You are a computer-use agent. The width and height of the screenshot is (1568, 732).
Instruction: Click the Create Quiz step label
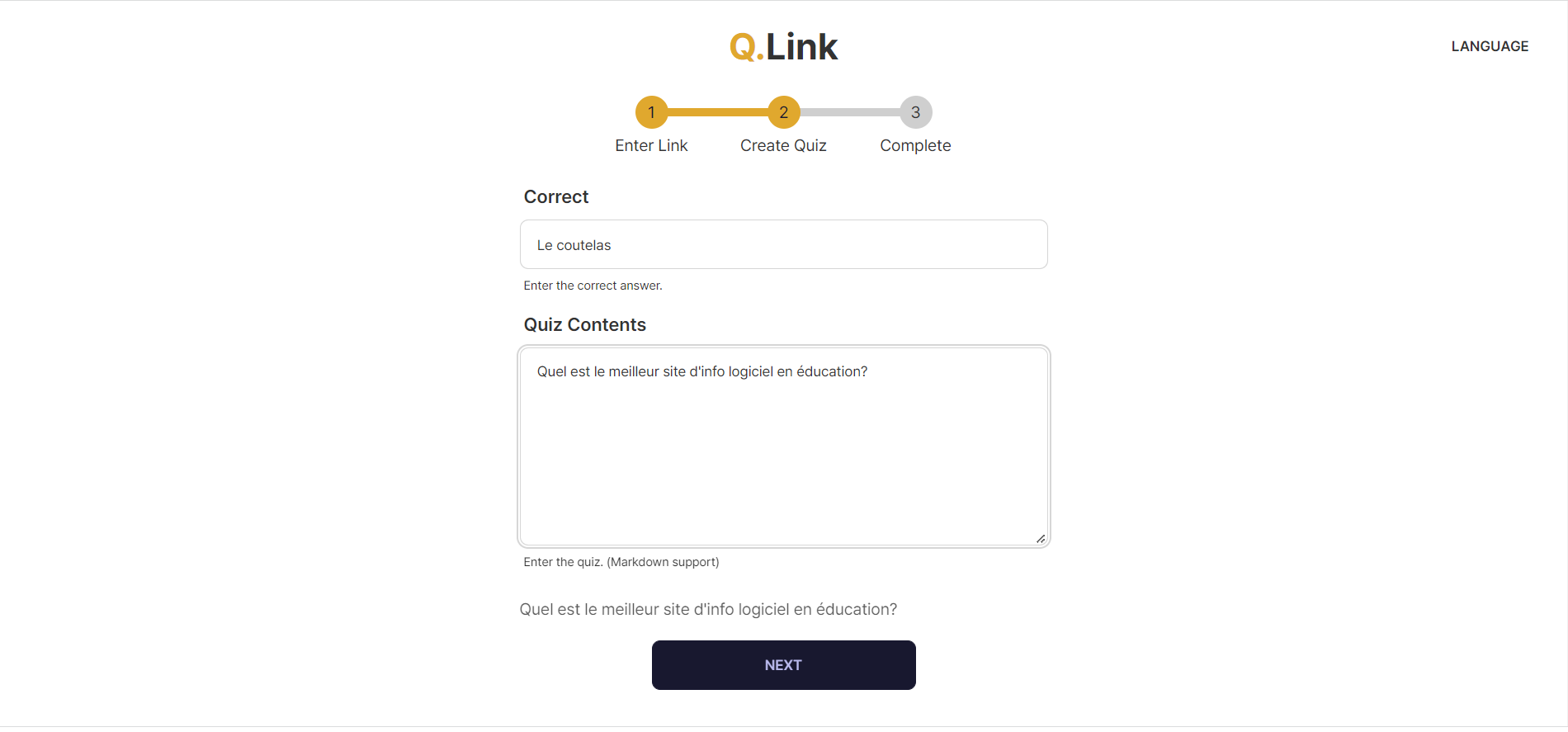(783, 145)
